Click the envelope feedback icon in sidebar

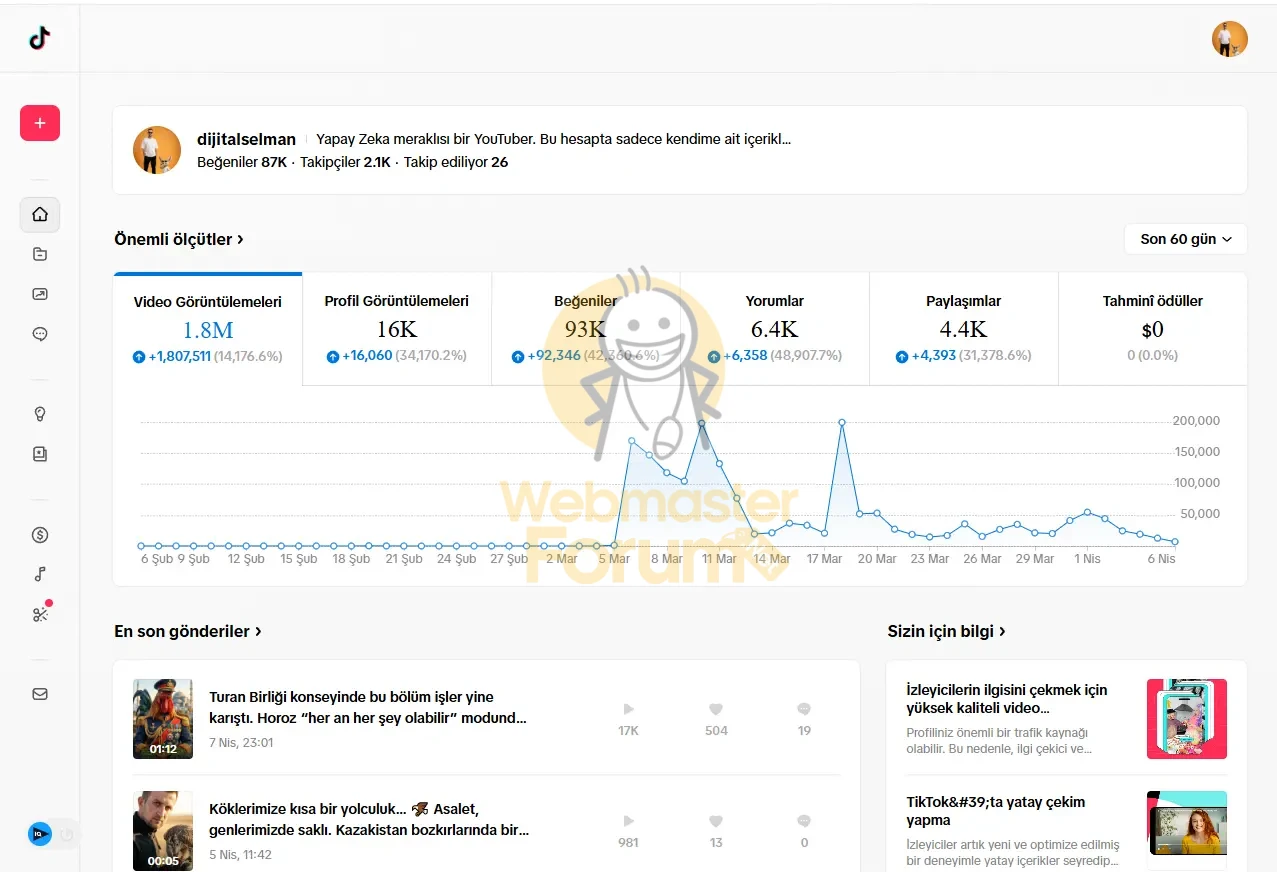40,694
